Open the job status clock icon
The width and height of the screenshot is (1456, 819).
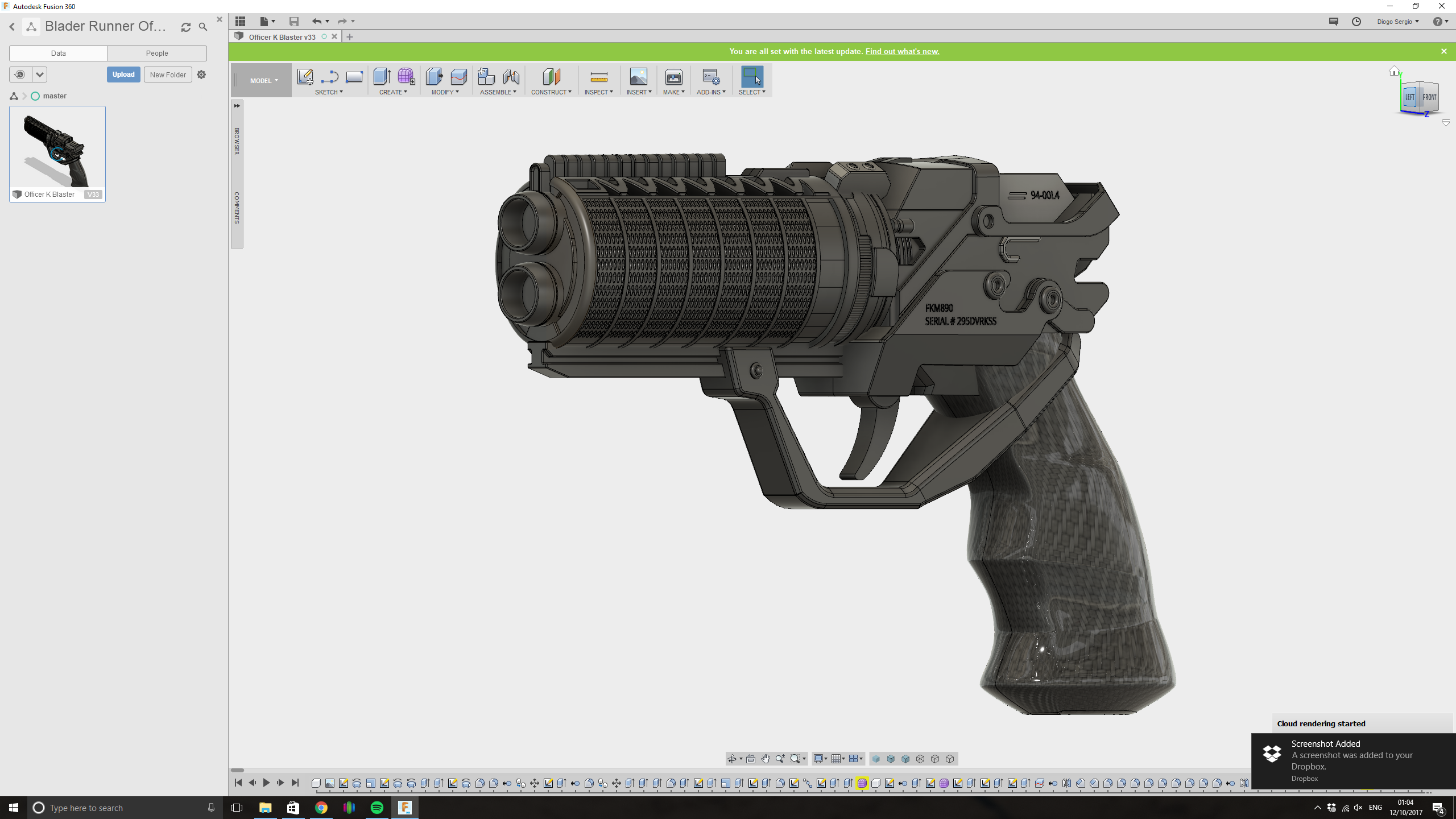point(1356,21)
